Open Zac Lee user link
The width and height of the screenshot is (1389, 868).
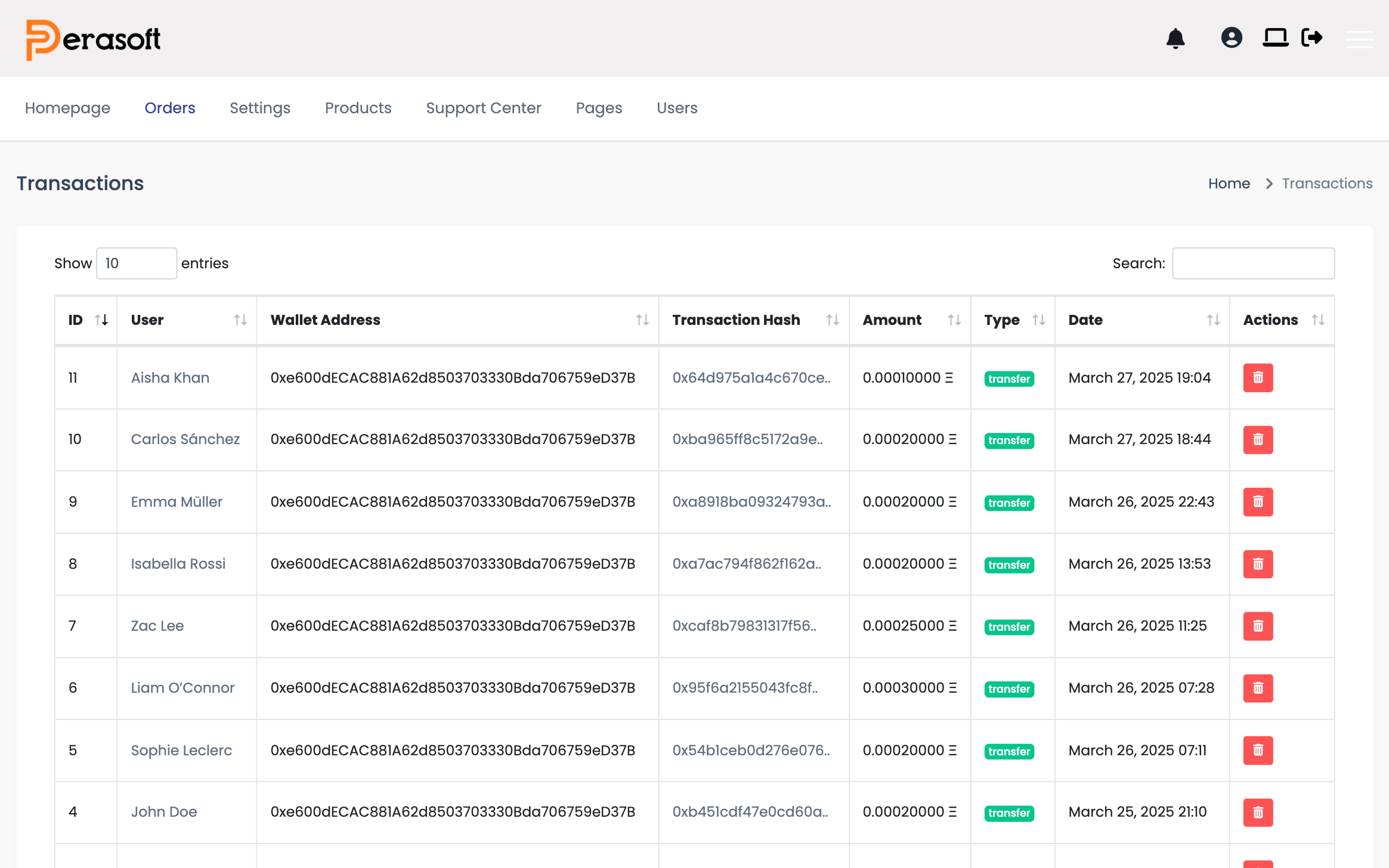157,626
